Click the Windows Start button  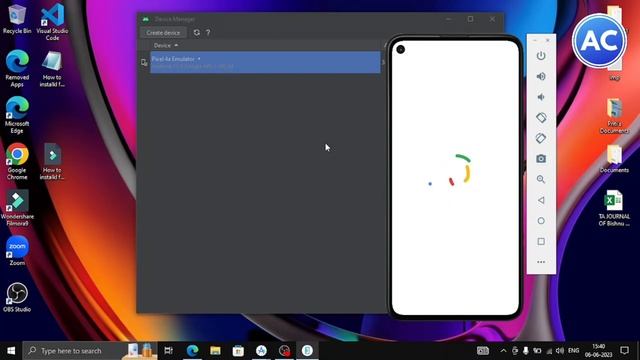click(x=11, y=351)
